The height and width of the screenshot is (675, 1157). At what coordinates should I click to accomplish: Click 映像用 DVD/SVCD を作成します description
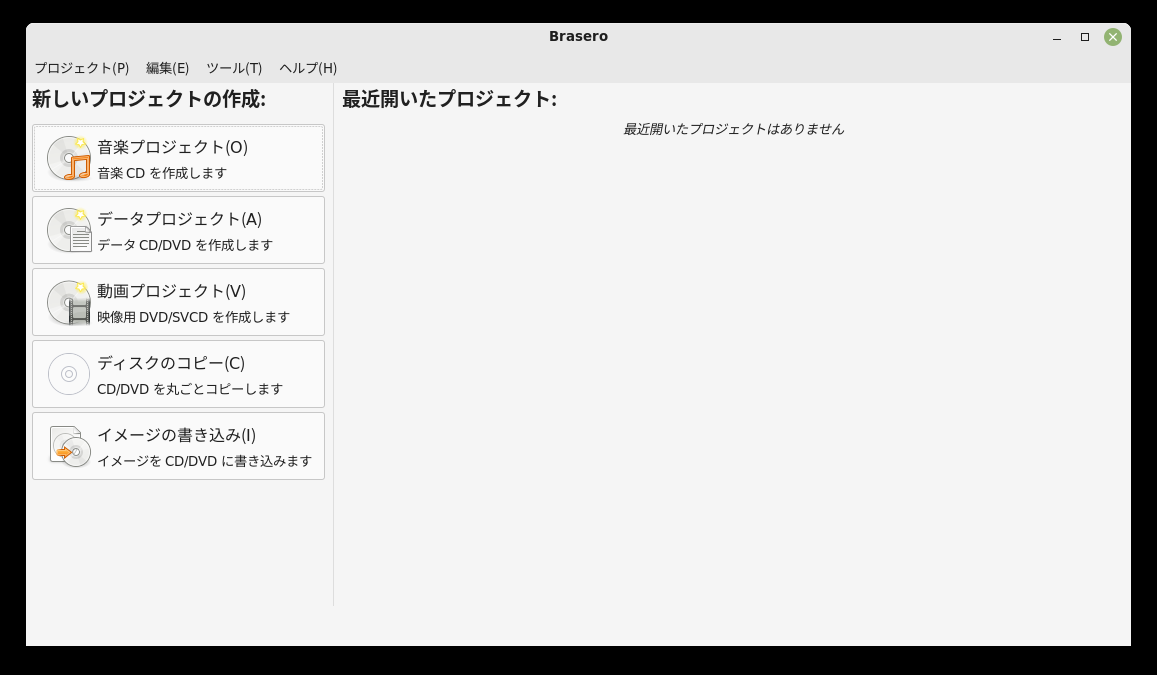coord(193,317)
